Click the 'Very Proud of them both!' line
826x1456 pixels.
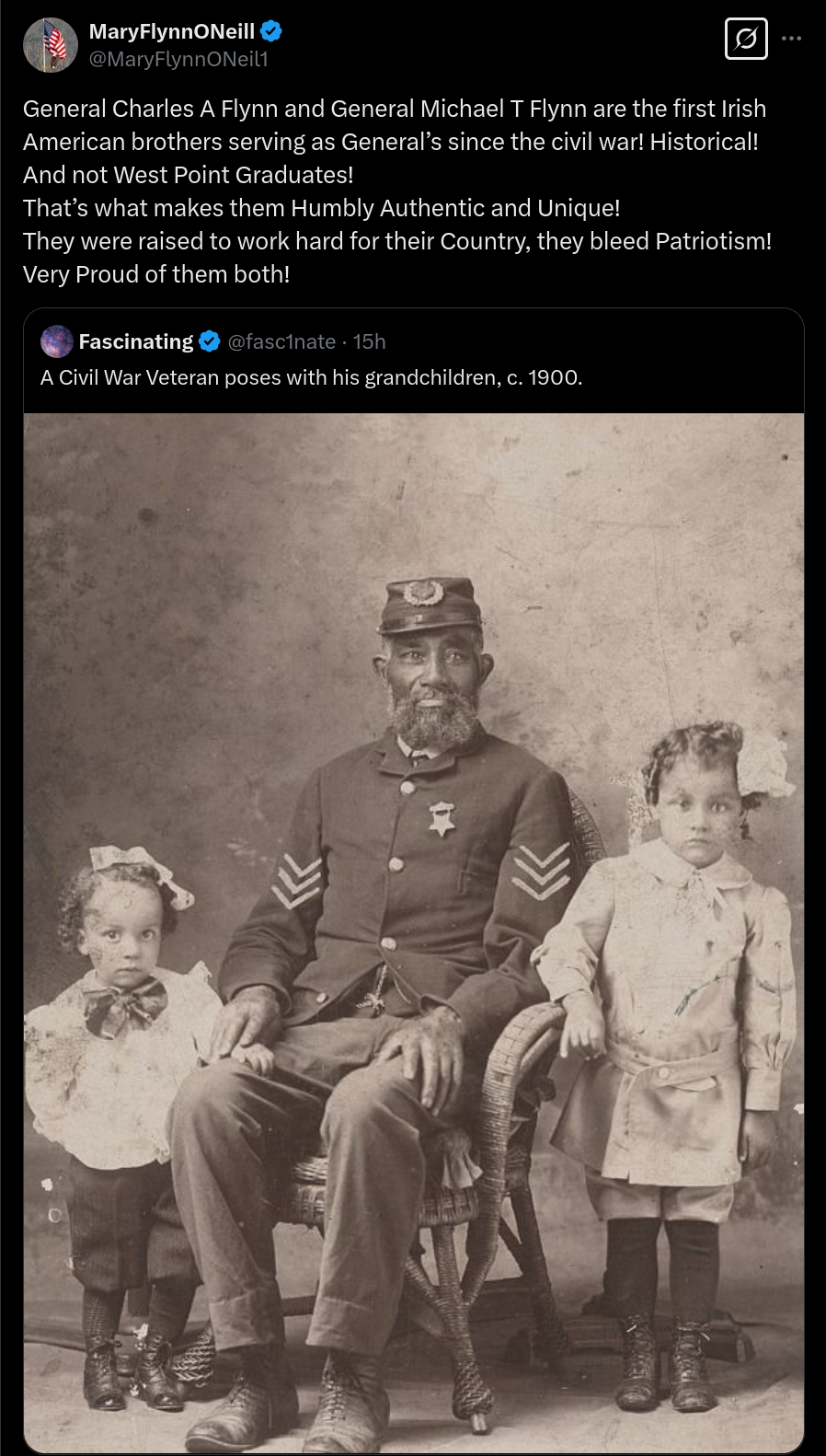[156, 274]
